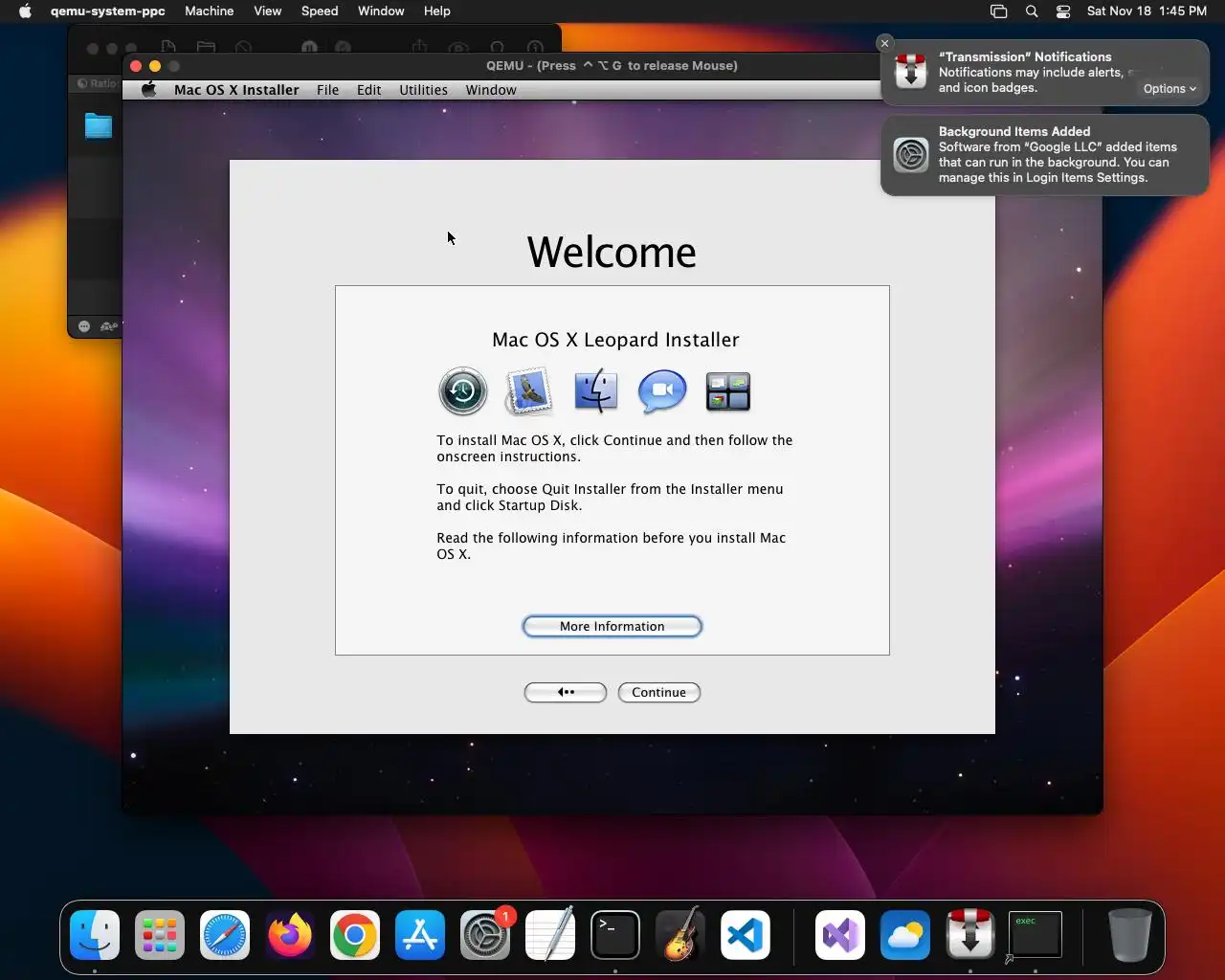
Task: Open Control Center in the menu bar
Action: [x=1063, y=11]
